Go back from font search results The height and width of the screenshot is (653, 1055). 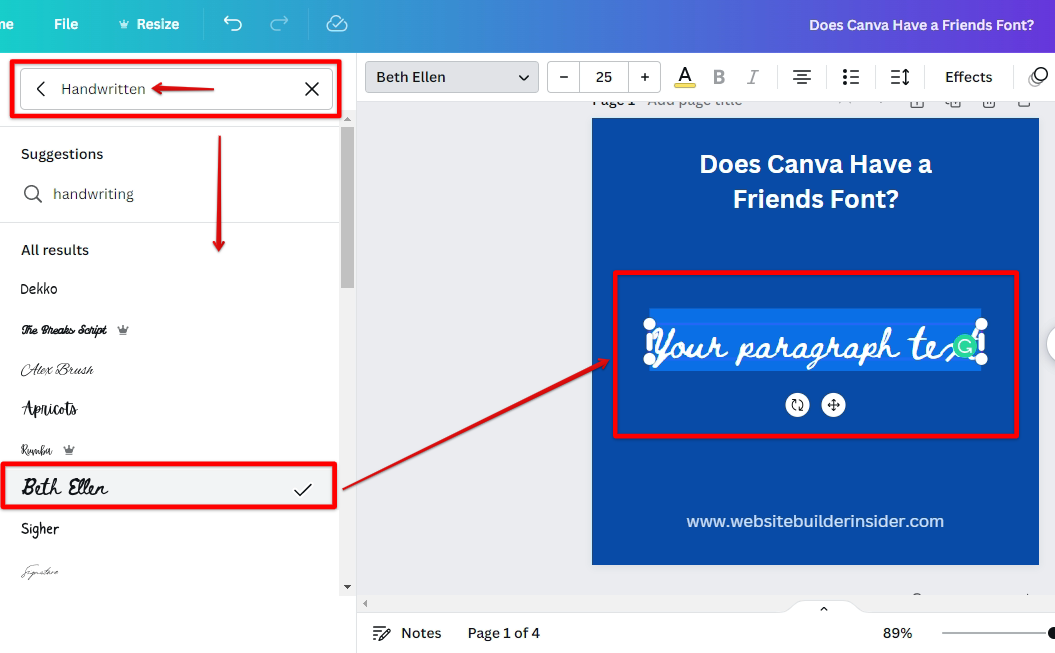tap(41, 89)
